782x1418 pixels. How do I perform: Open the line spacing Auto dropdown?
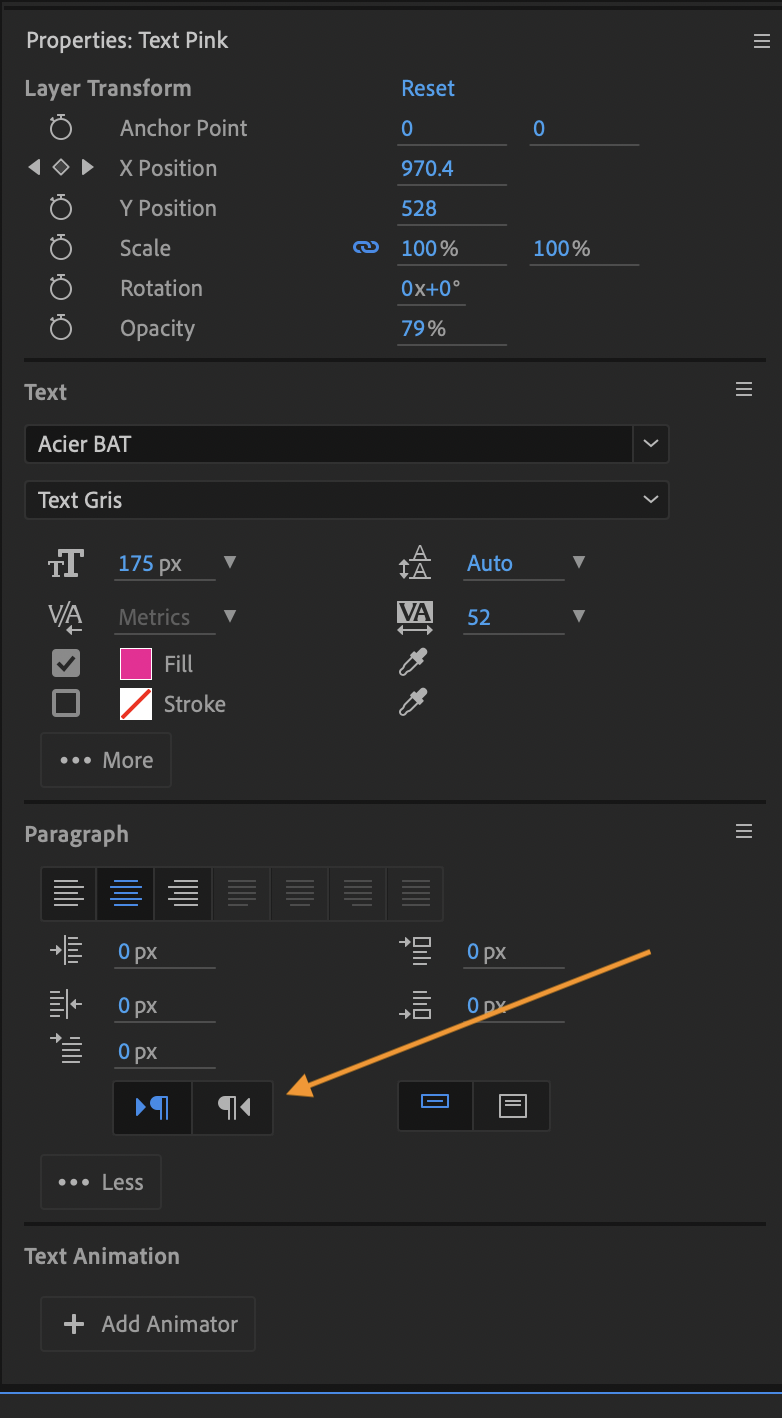(578, 562)
